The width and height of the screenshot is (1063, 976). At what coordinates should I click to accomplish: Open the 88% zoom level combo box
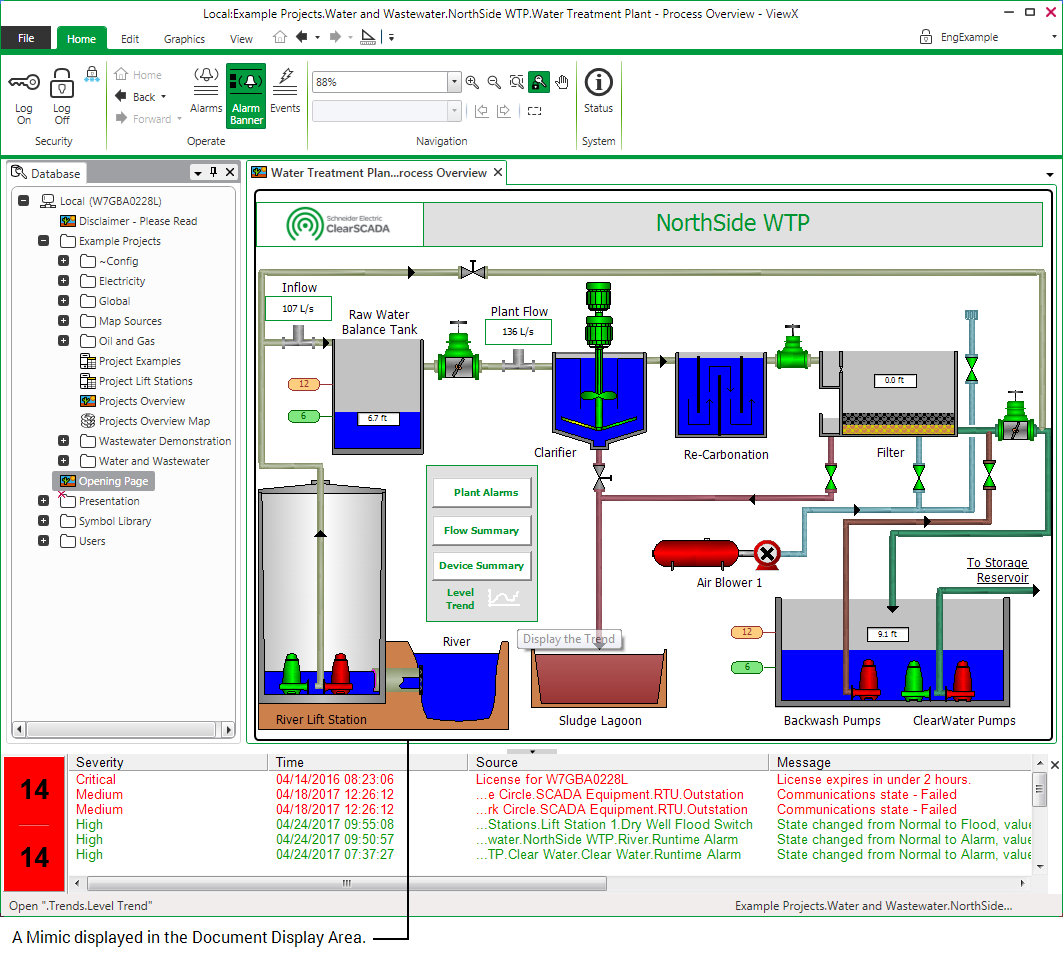pos(453,81)
